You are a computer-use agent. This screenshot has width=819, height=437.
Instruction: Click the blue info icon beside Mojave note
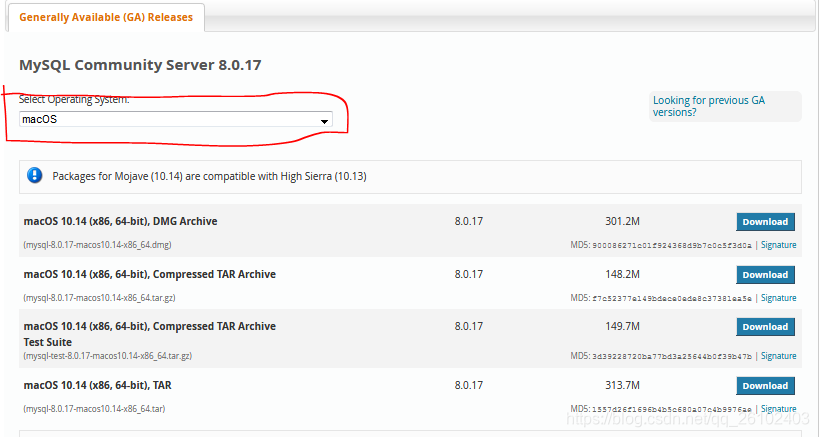coord(34,176)
